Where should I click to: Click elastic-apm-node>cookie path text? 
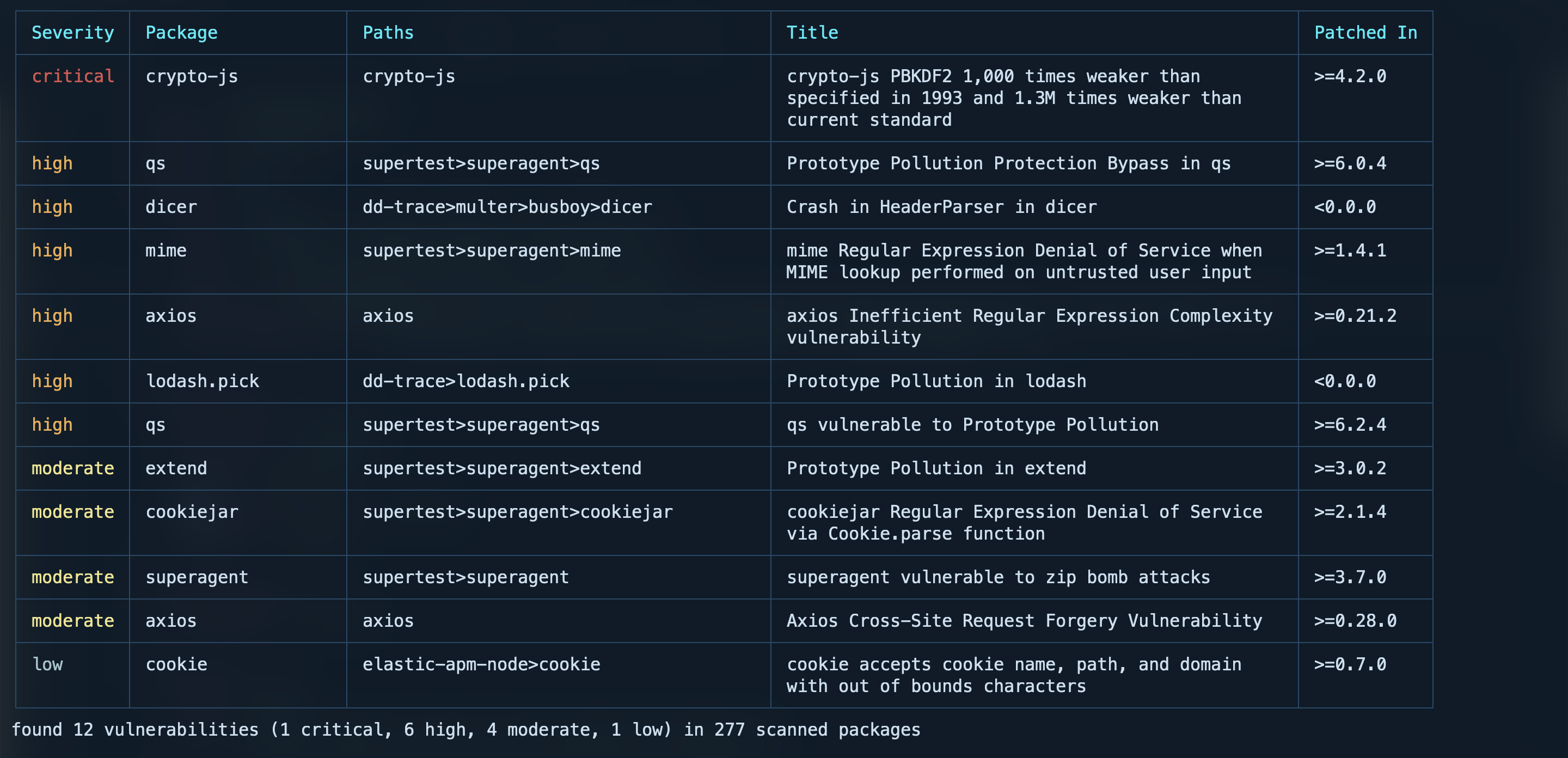tap(481, 664)
